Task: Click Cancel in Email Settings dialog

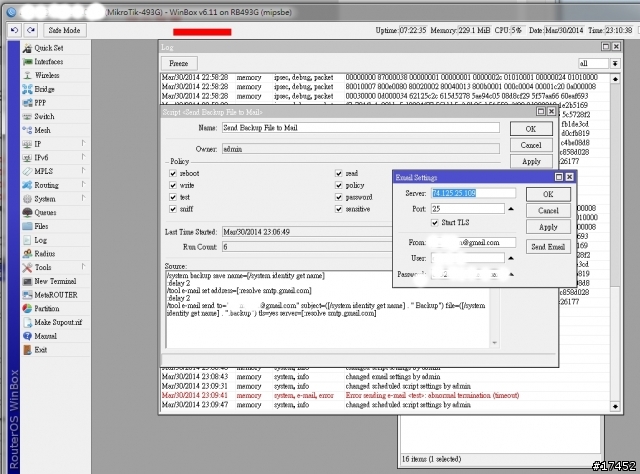Action: coord(548,211)
